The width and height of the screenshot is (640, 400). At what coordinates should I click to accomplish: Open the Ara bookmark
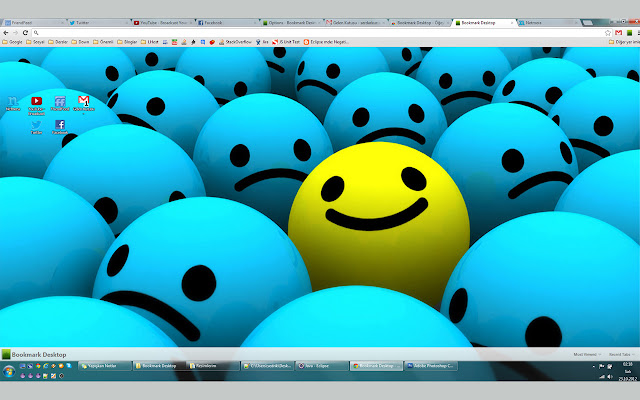[262, 42]
